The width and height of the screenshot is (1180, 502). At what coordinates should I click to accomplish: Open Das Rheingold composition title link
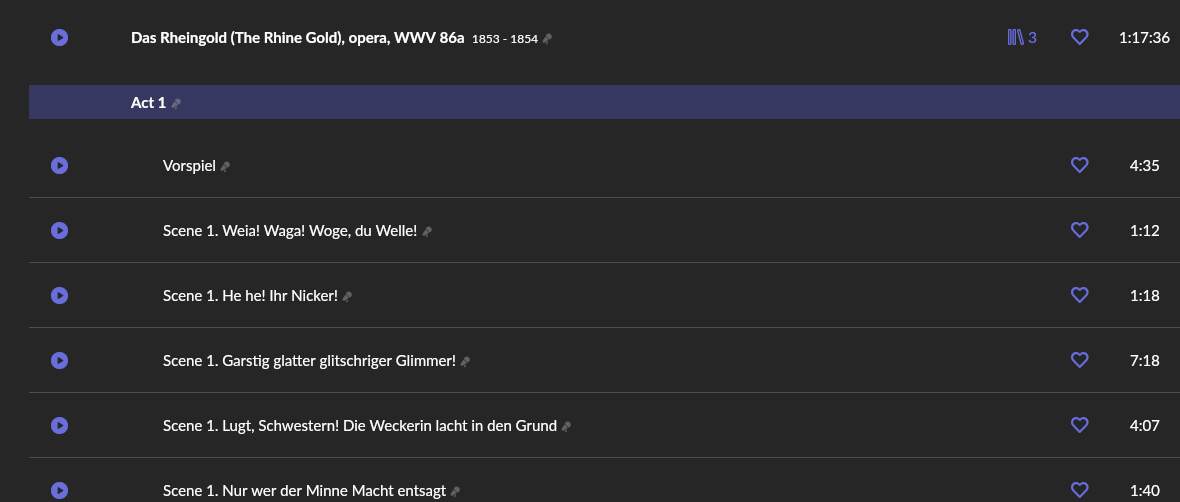pyautogui.click(x=297, y=38)
